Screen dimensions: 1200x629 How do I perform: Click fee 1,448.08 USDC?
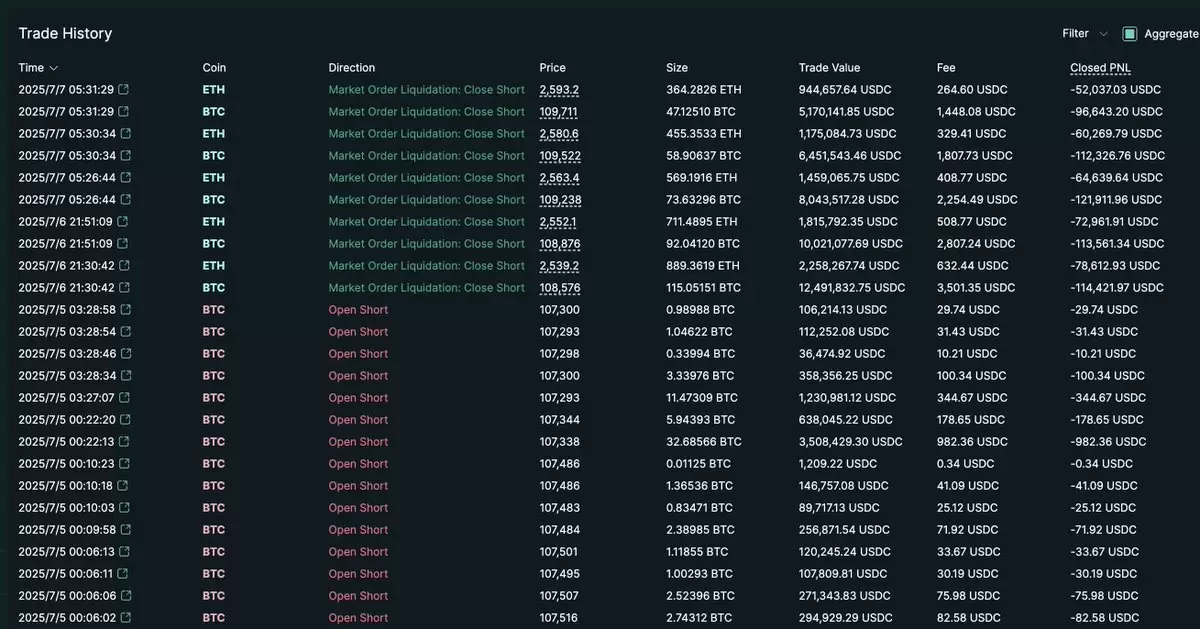coord(976,112)
